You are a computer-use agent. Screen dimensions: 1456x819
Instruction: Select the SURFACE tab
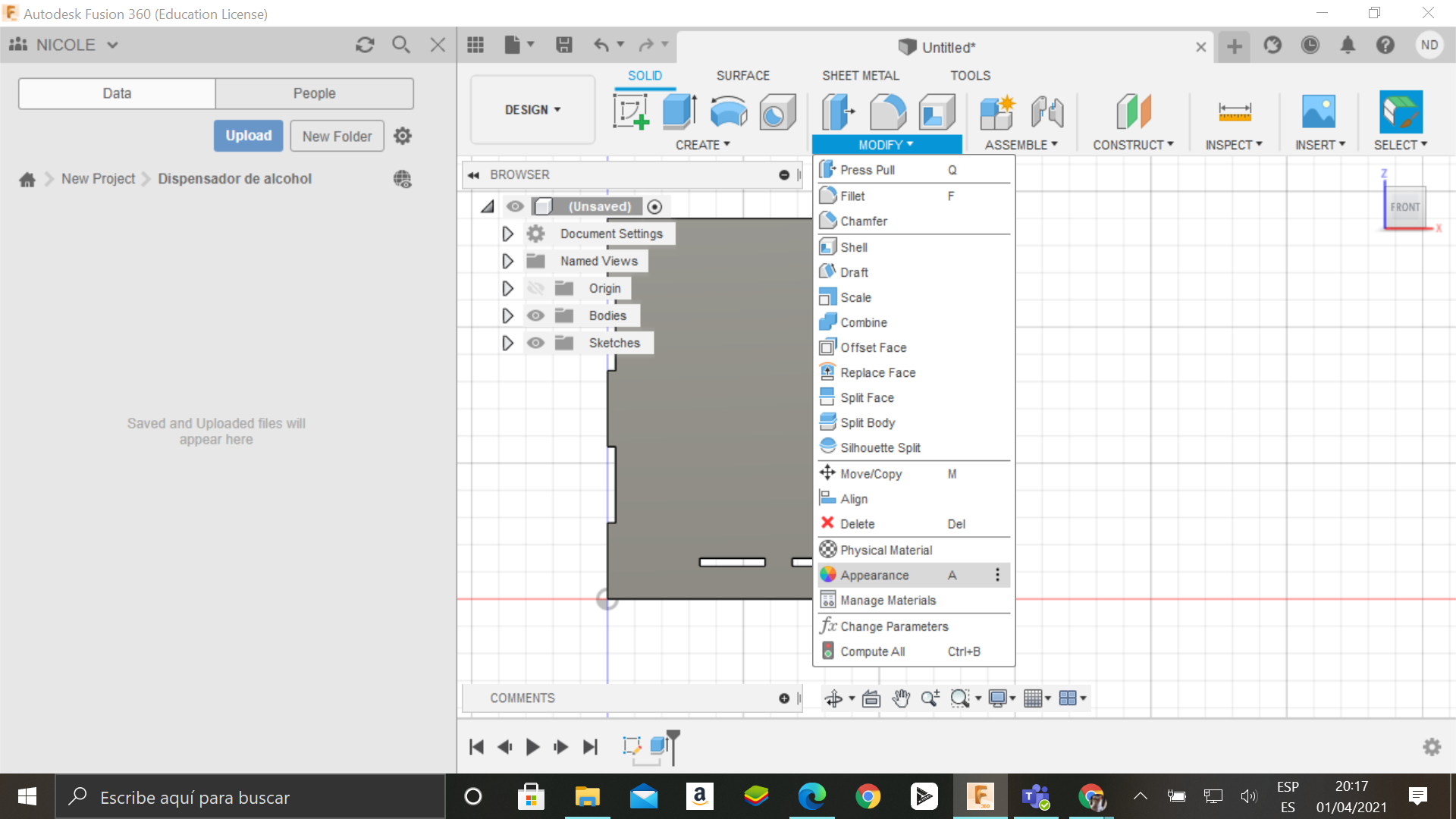pyautogui.click(x=743, y=75)
